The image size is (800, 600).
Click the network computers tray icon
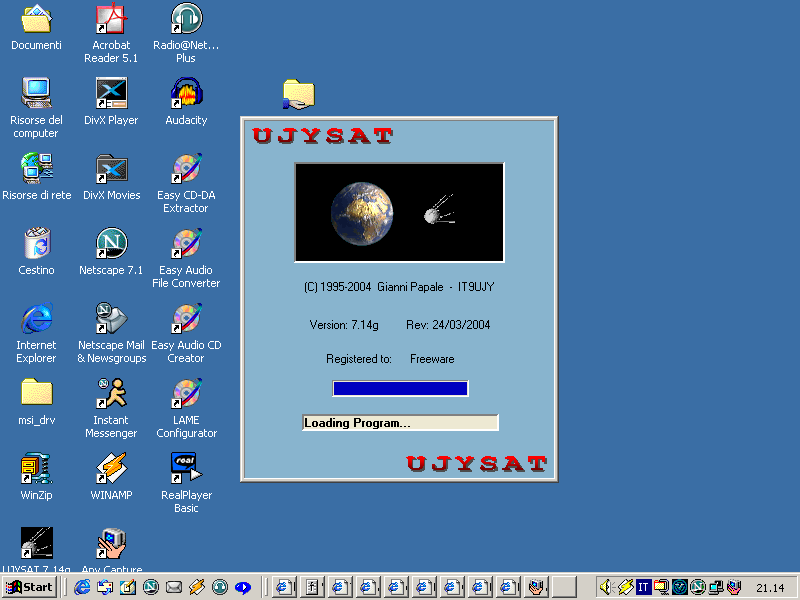pyautogui.click(x=716, y=587)
